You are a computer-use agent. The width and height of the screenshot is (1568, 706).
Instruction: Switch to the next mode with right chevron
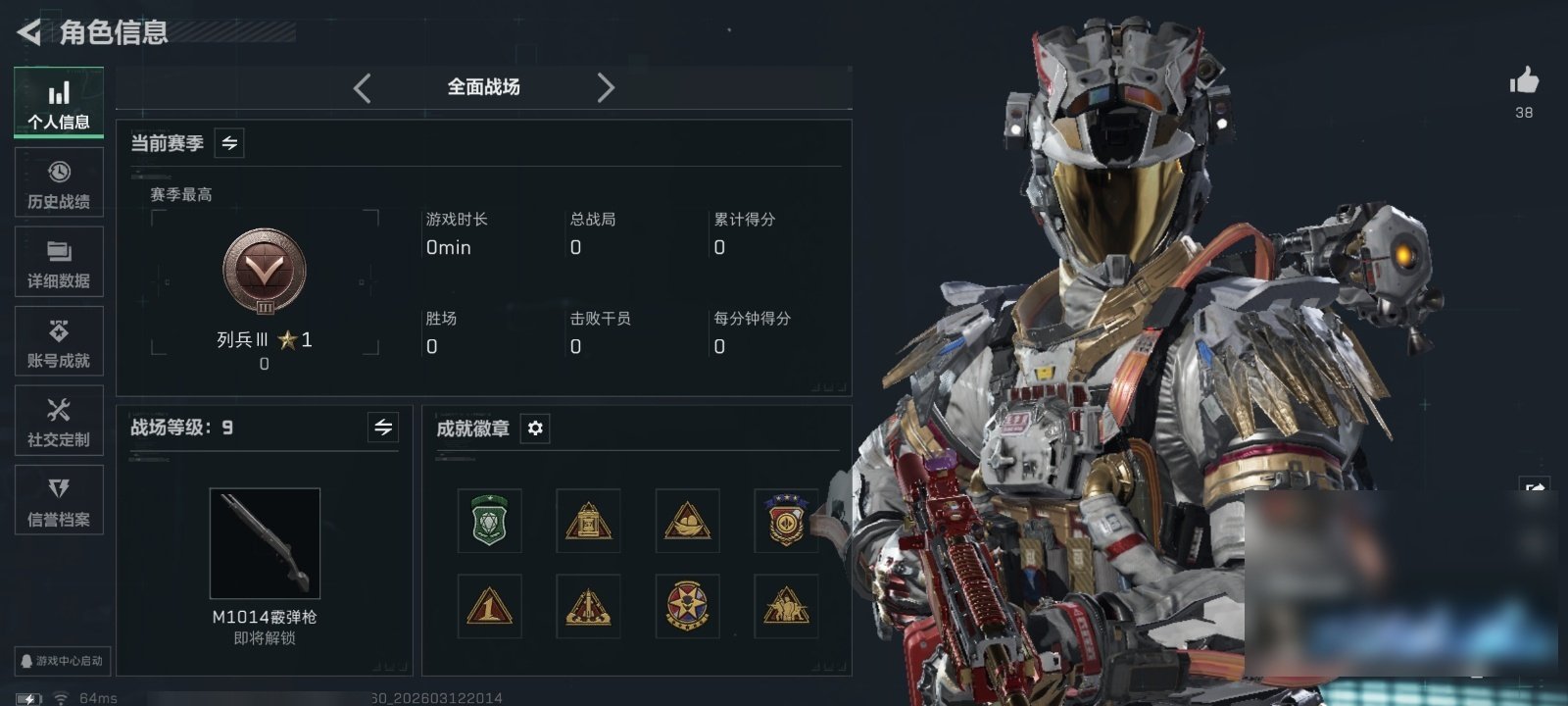pos(606,88)
